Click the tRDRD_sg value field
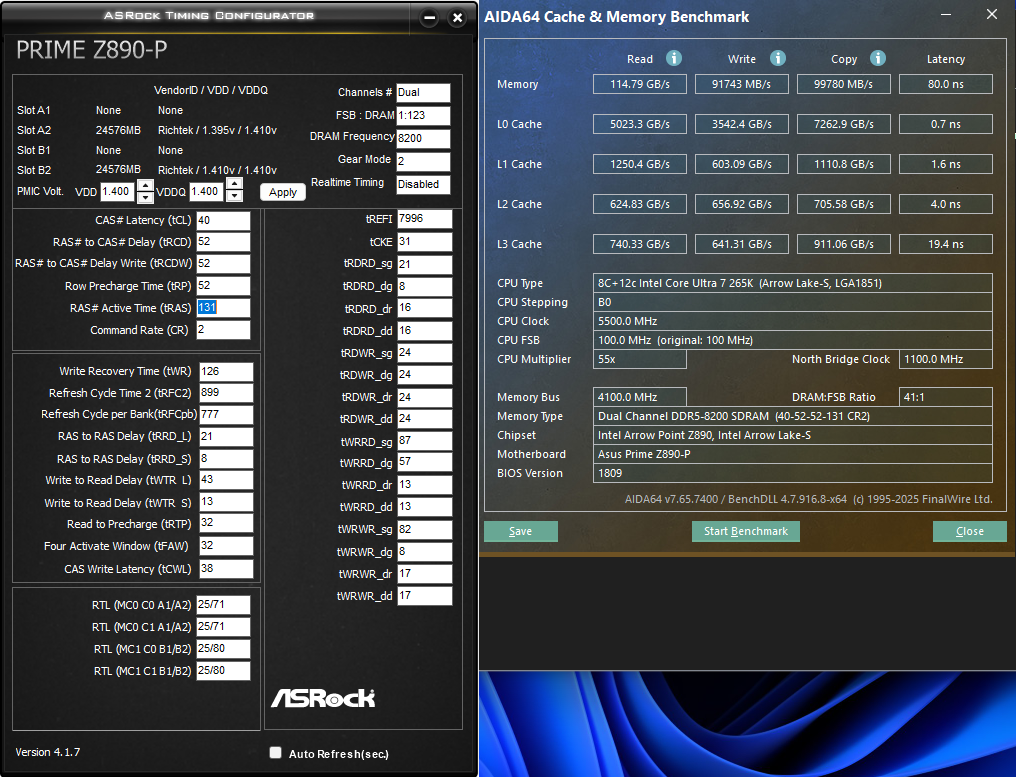1016x777 pixels. 424,264
